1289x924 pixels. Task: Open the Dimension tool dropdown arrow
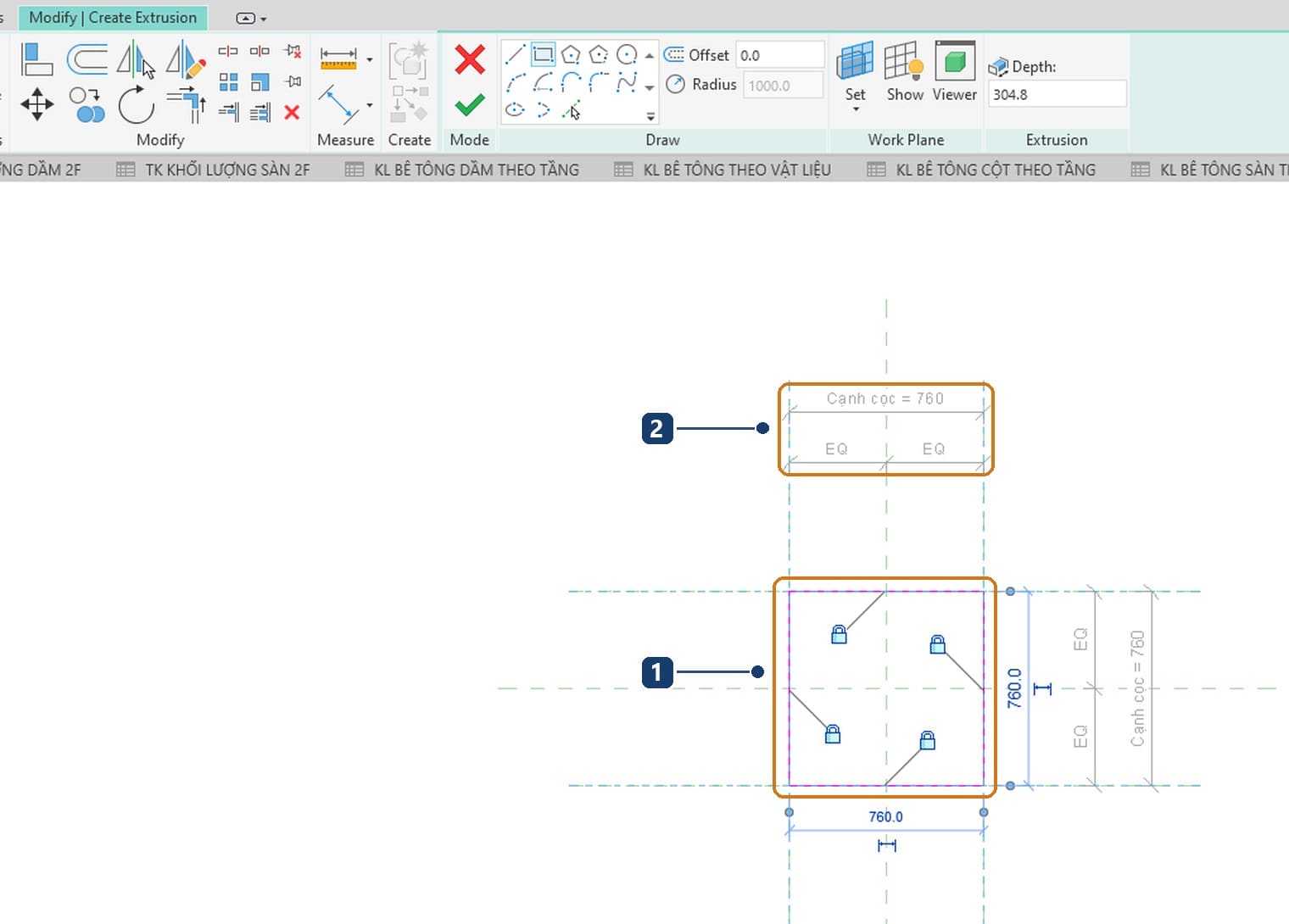pyautogui.click(x=369, y=59)
